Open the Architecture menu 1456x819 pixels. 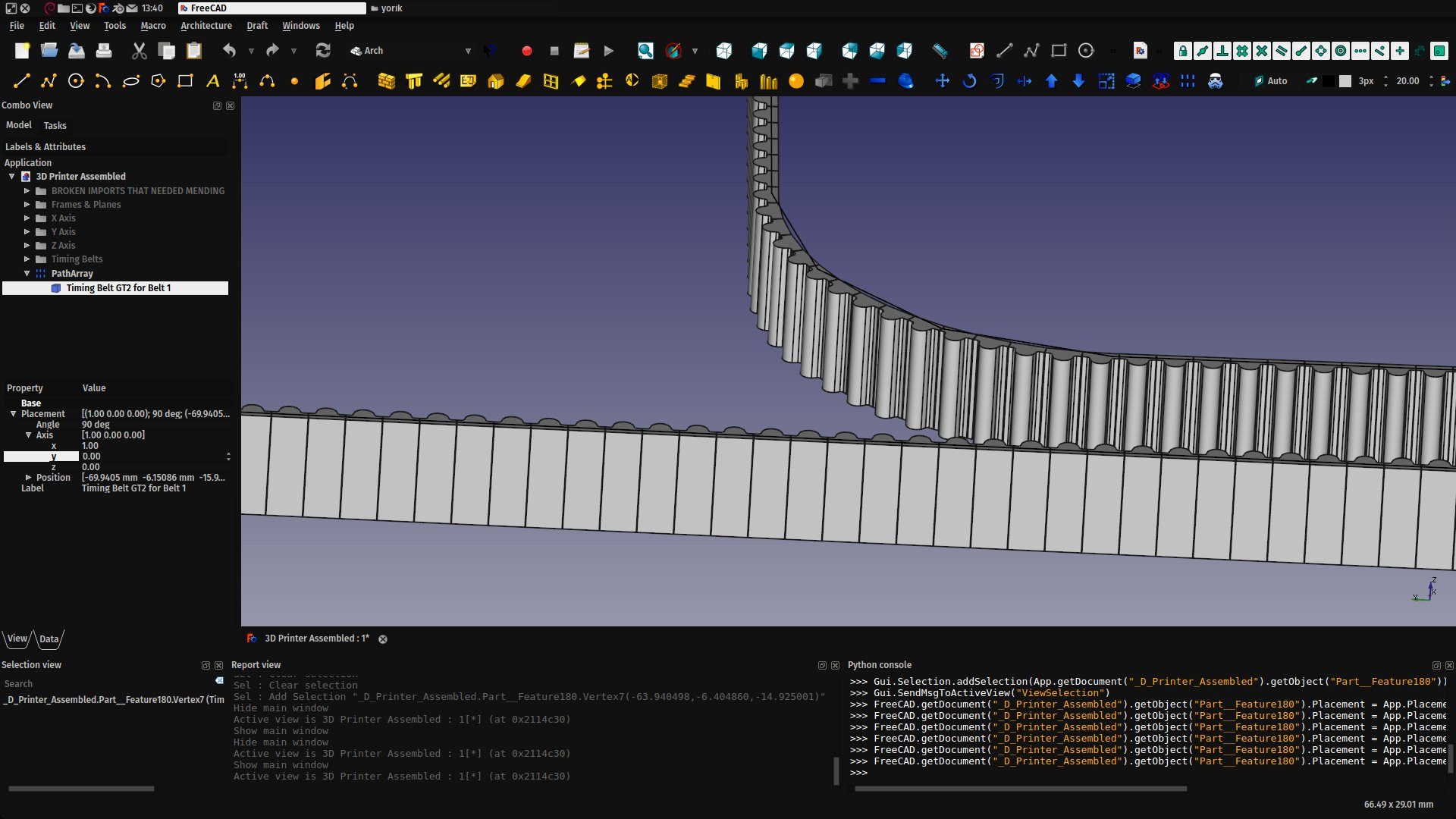click(206, 26)
